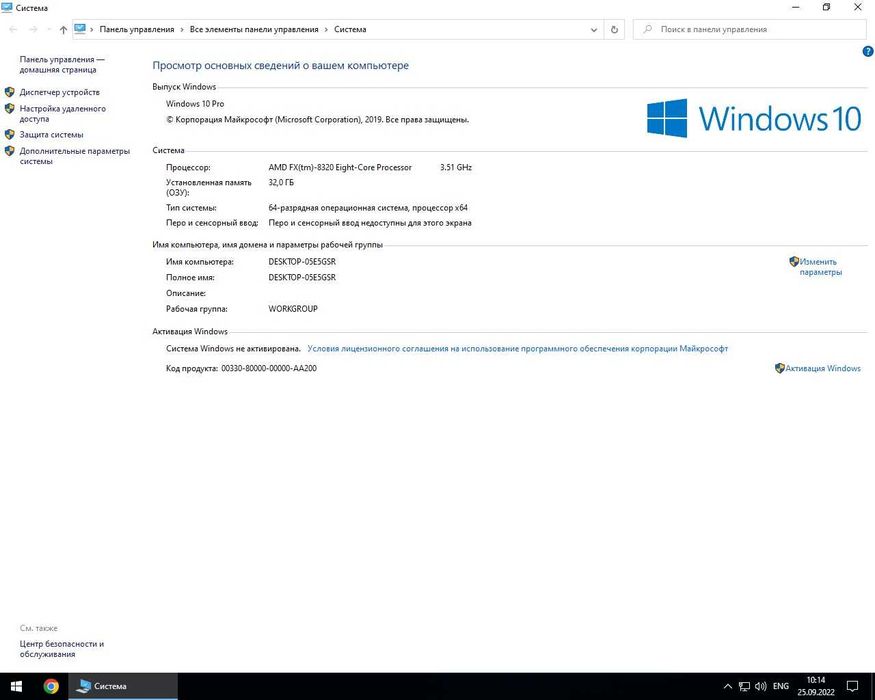
Task: Open 'Центр безопасности и обслуживания'
Action: click(x=61, y=649)
